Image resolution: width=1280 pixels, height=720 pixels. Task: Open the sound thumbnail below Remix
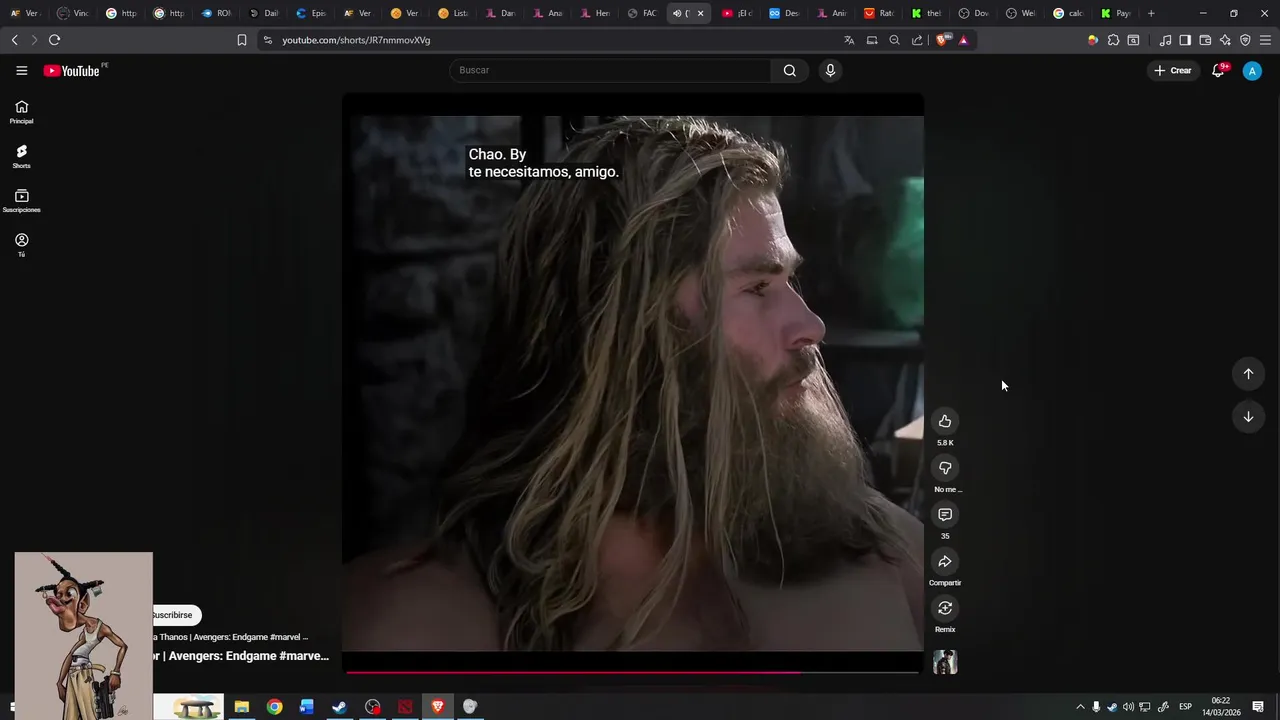click(x=945, y=662)
